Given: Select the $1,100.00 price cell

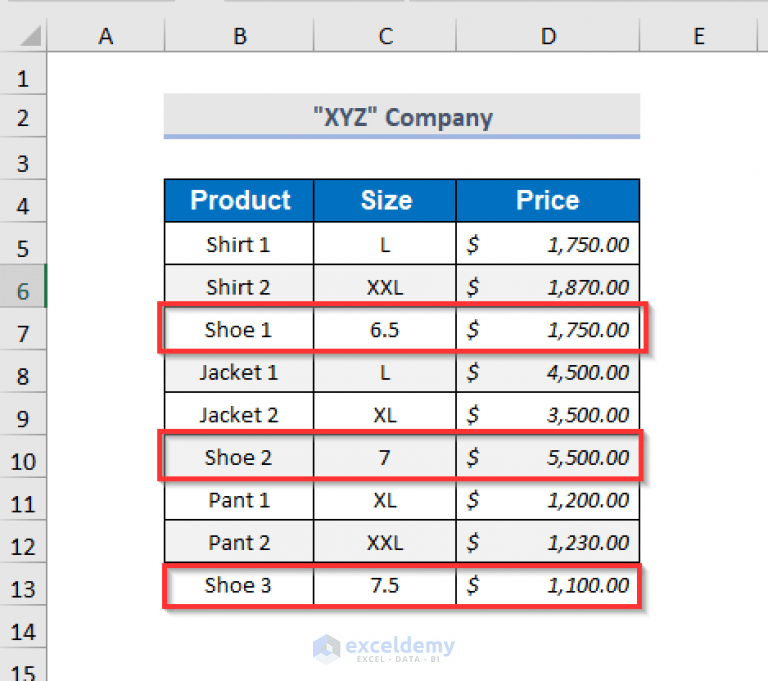Looking at the screenshot, I should 548,584.
